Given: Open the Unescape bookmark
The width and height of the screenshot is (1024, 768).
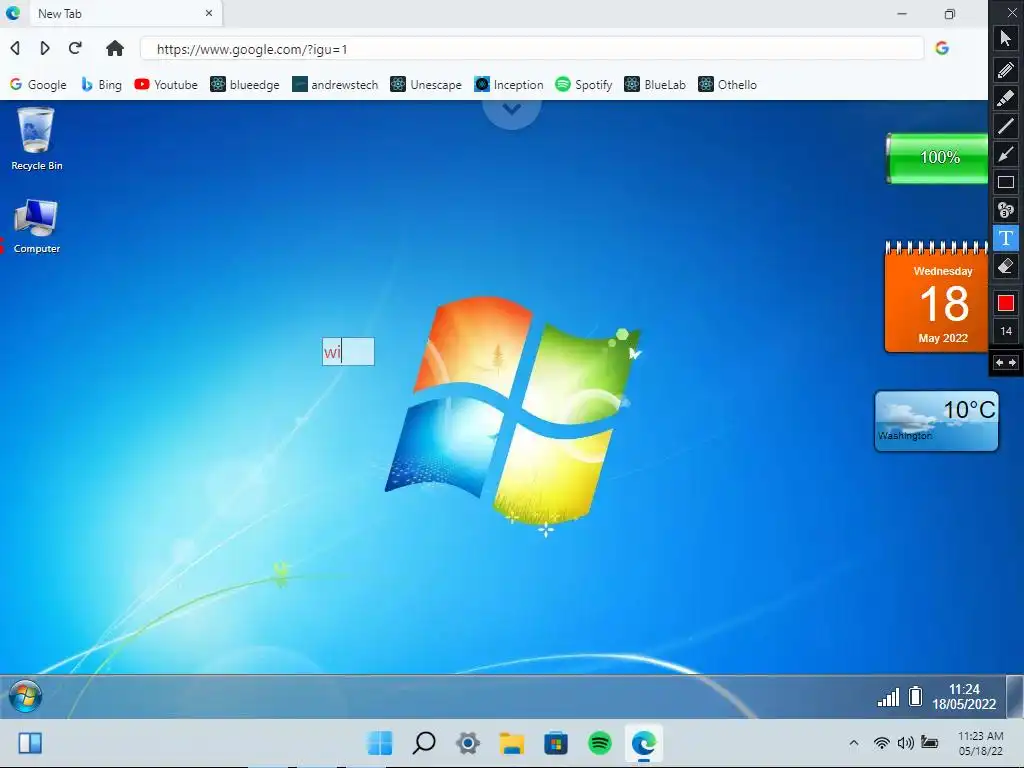Looking at the screenshot, I should click(426, 85).
